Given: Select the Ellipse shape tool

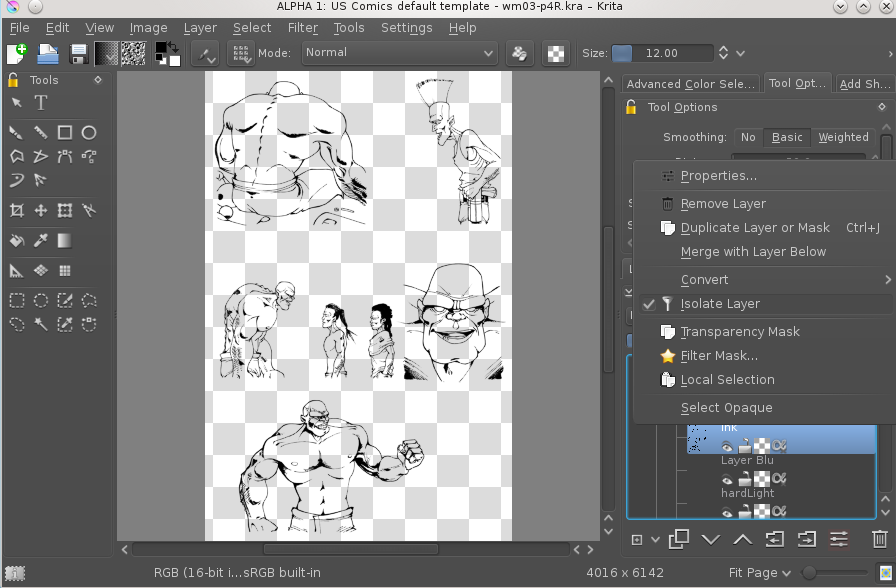Looking at the screenshot, I should [x=89, y=133].
